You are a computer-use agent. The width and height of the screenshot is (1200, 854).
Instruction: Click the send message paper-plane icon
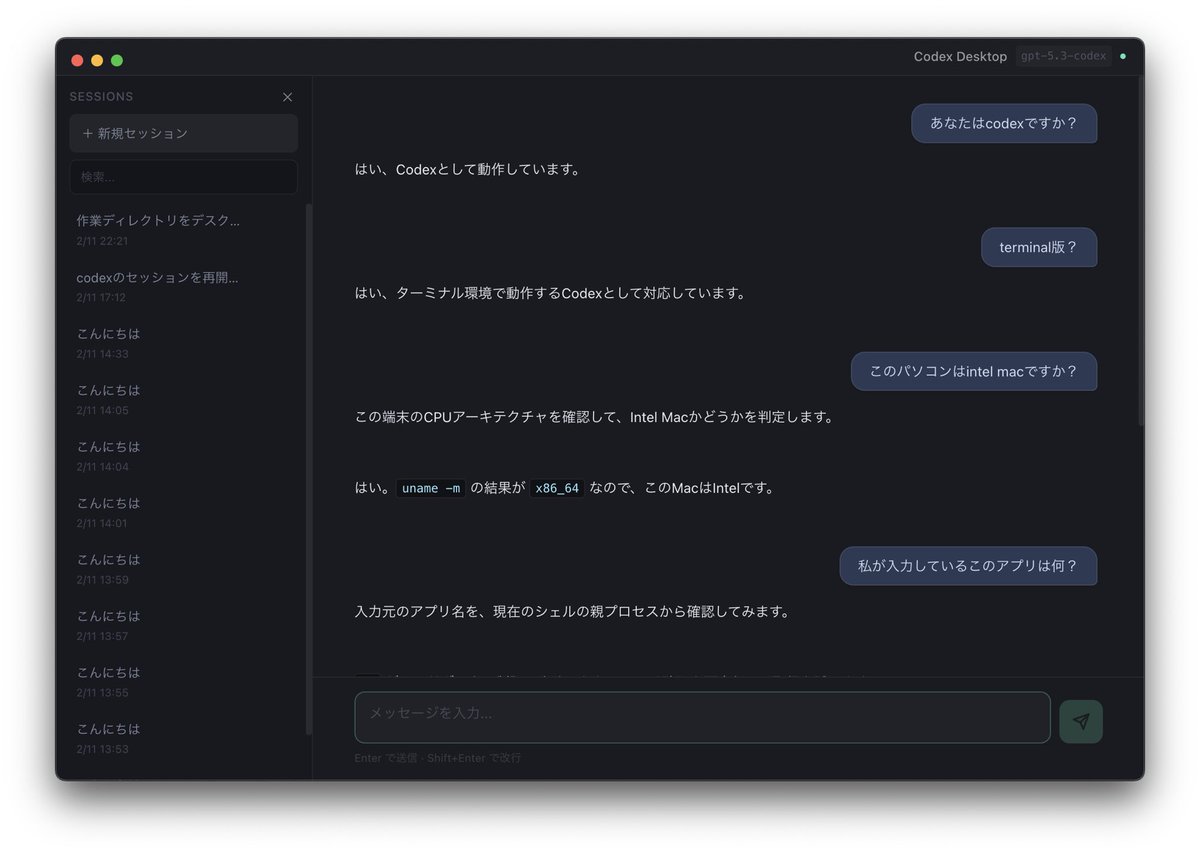click(1081, 721)
